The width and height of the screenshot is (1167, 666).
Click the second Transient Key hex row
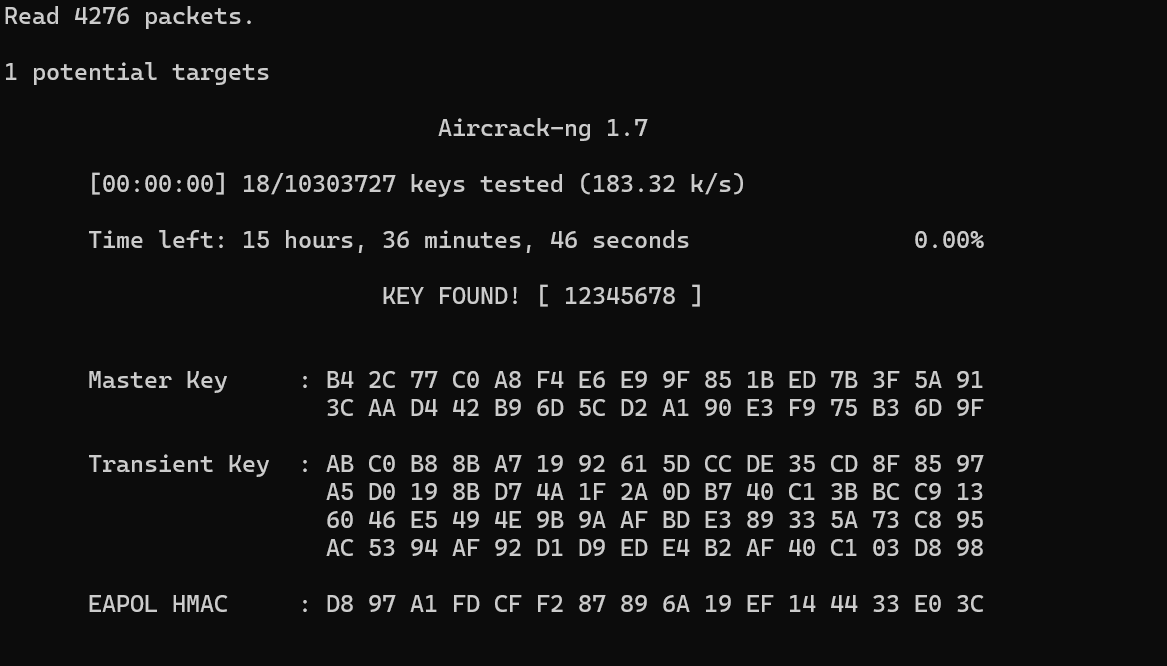654,493
